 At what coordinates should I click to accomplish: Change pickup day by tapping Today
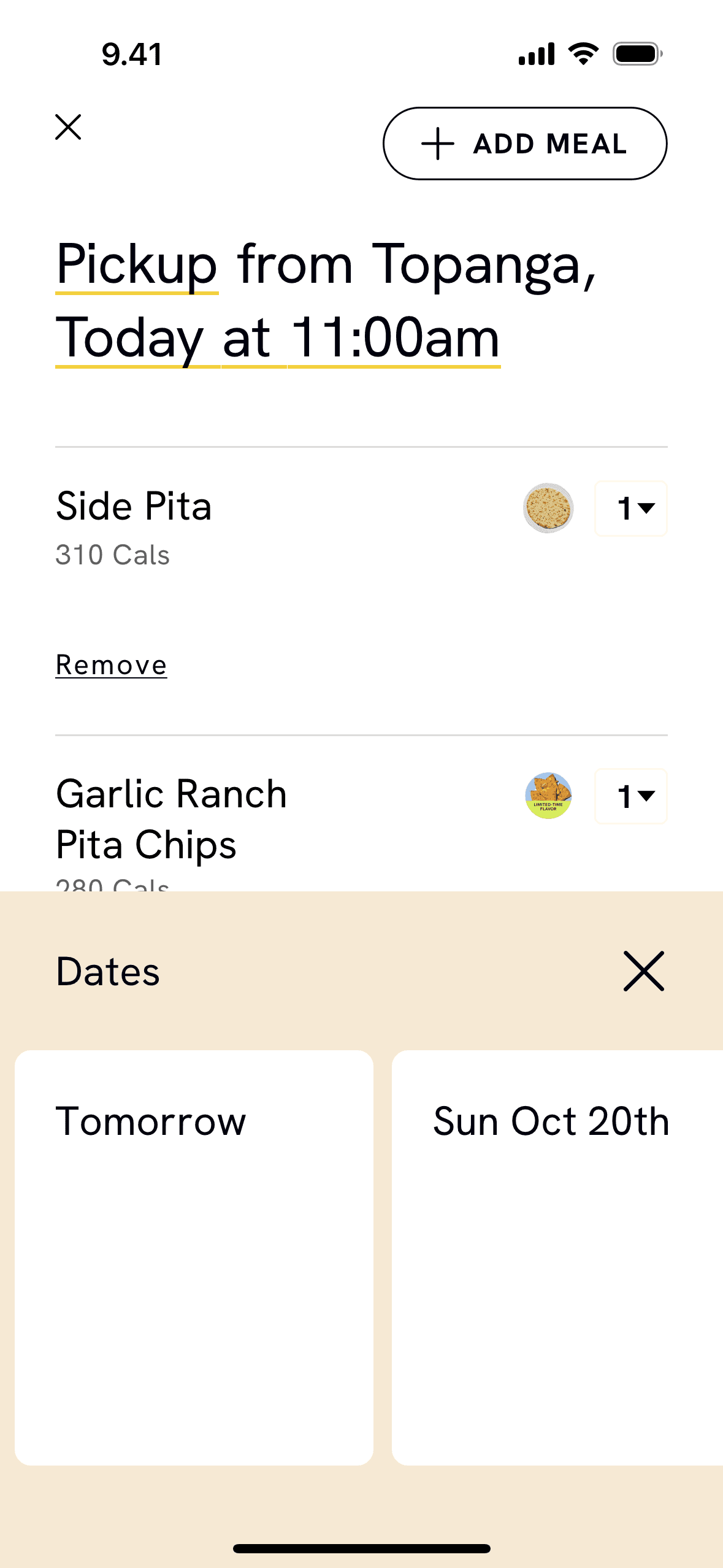(130, 339)
